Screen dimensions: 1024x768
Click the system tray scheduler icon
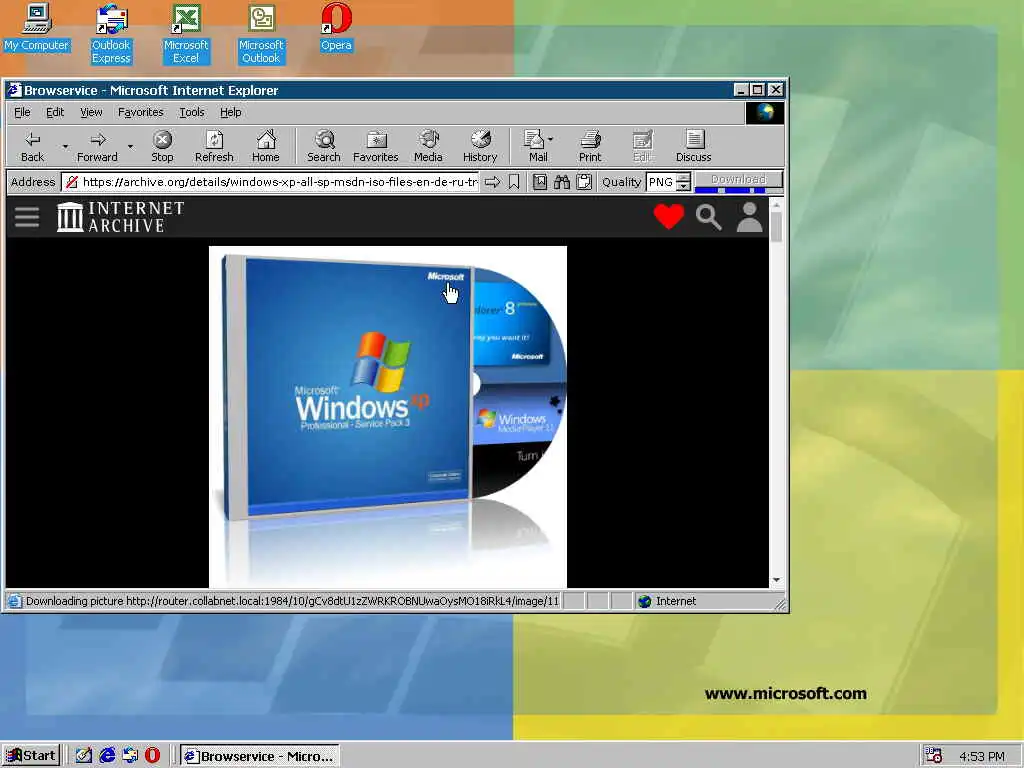pos(933,756)
